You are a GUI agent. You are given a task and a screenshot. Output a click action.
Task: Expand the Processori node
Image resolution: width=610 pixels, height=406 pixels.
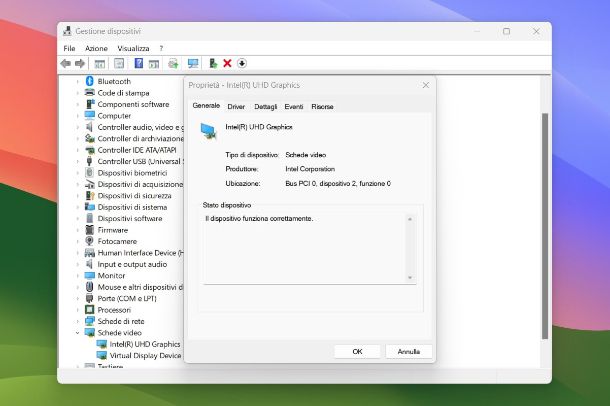77,310
